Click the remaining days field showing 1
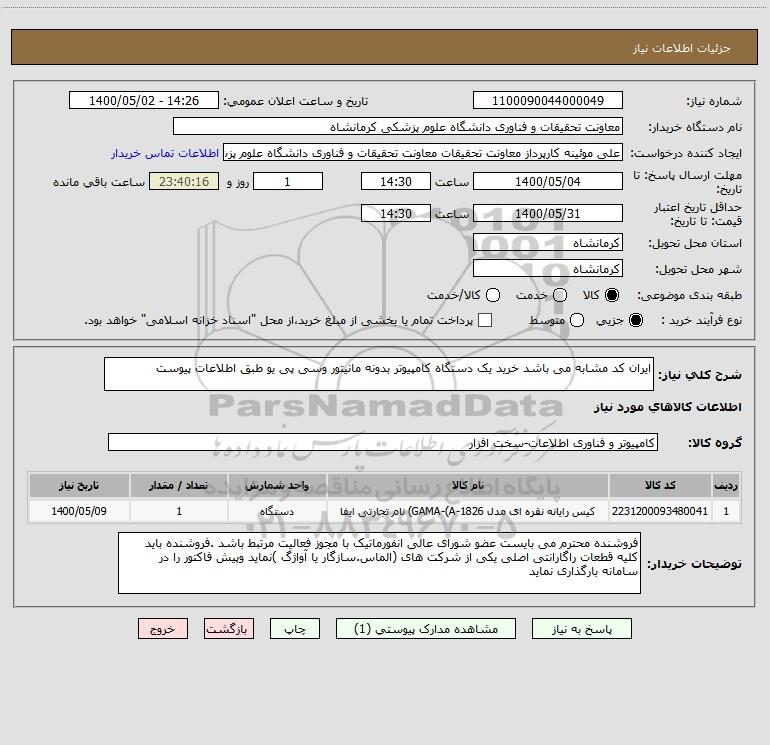770x745 pixels. (x=288, y=182)
